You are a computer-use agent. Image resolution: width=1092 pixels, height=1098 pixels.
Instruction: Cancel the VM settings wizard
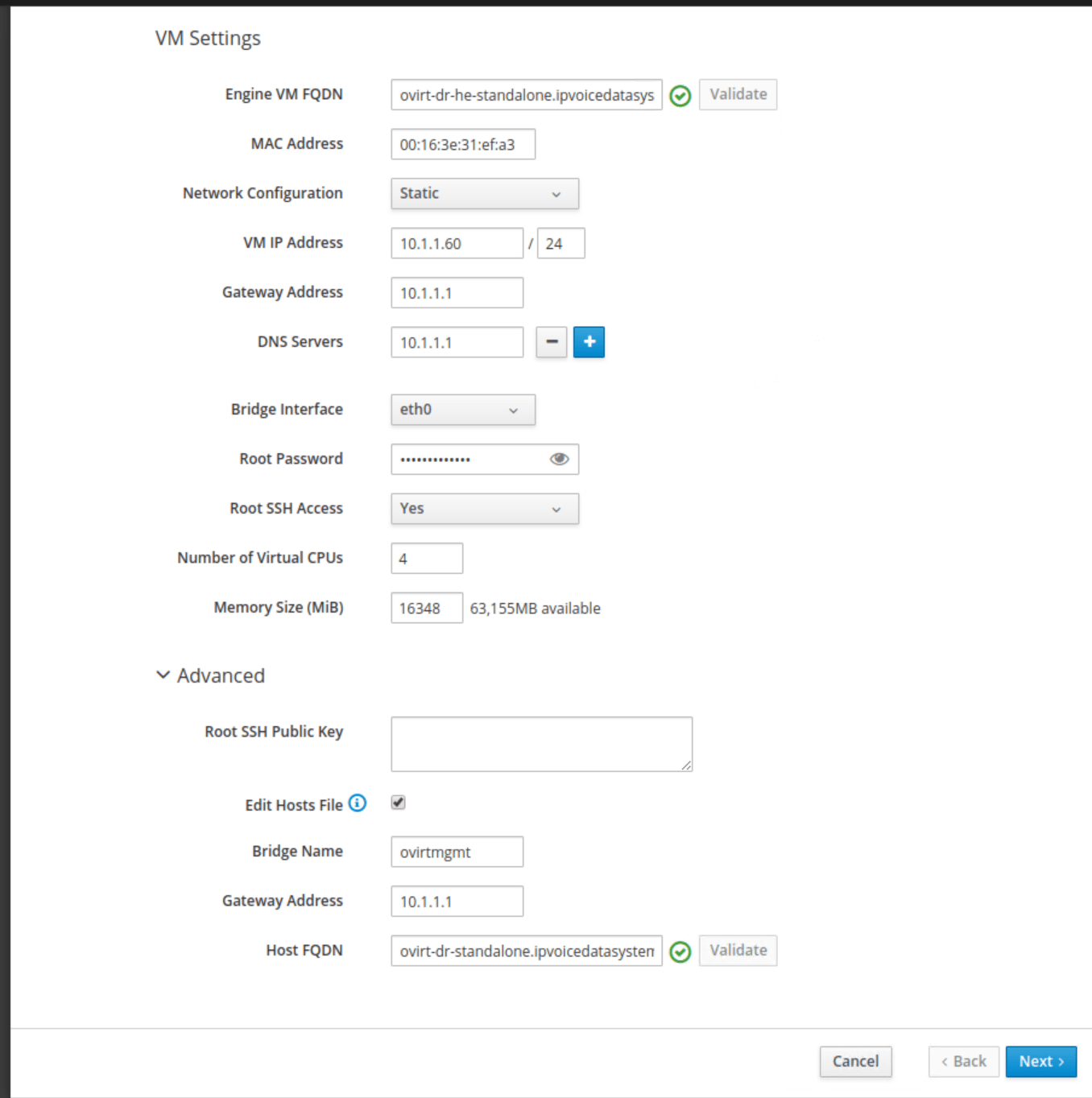click(855, 1062)
